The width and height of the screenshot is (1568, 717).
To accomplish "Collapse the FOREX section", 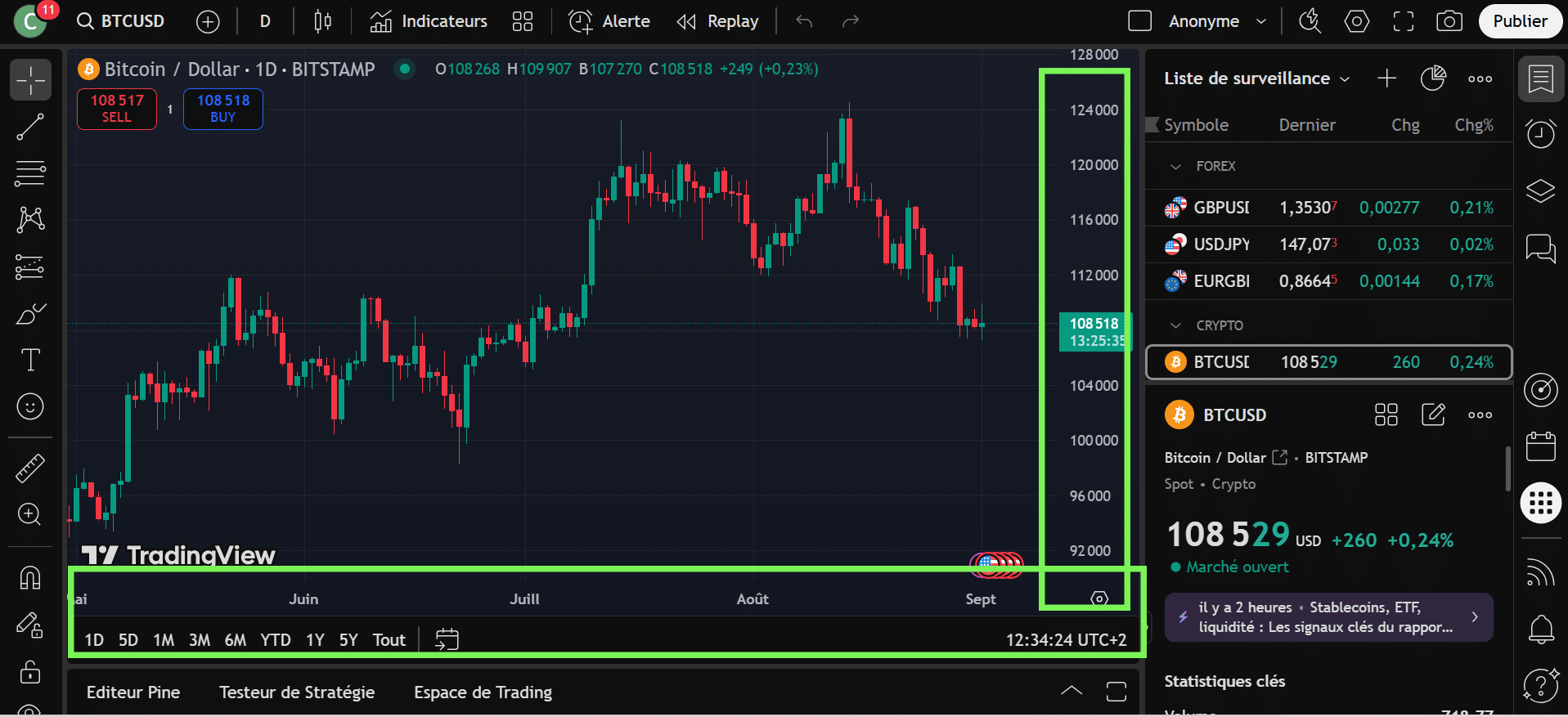I will tap(1176, 167).
